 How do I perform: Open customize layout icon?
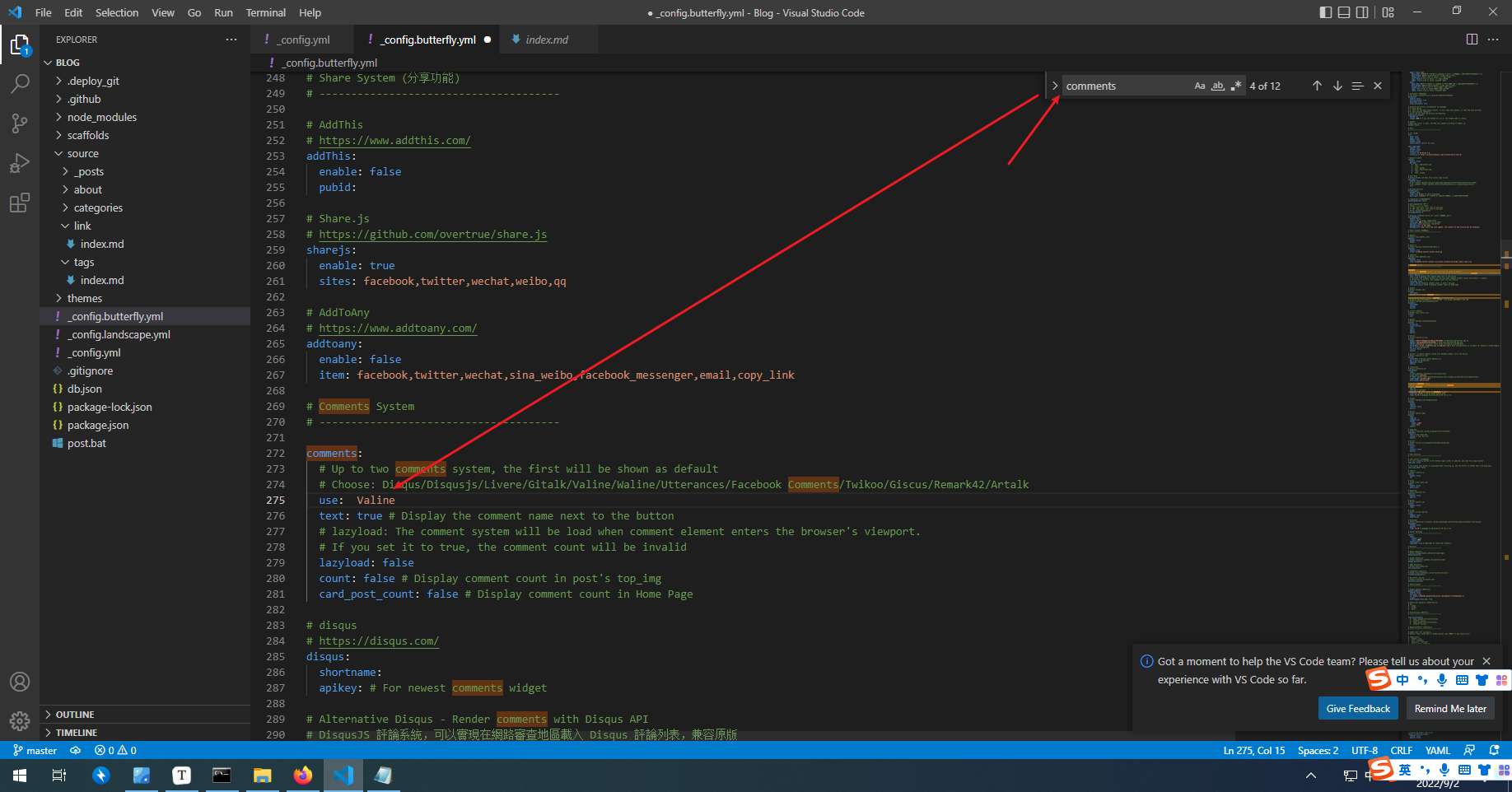click(1388, 12)
